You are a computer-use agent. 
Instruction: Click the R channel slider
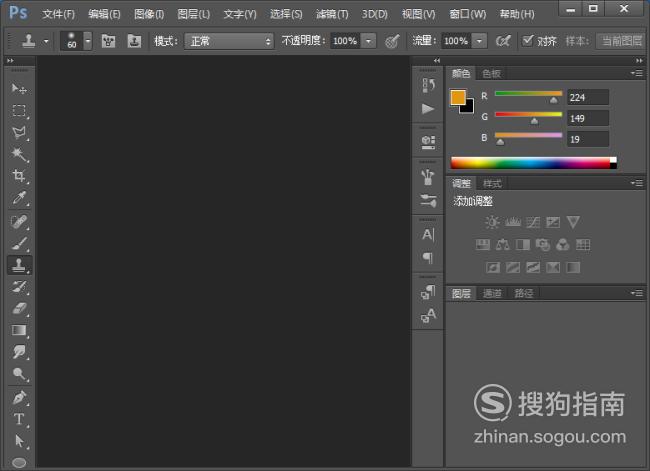529,94
